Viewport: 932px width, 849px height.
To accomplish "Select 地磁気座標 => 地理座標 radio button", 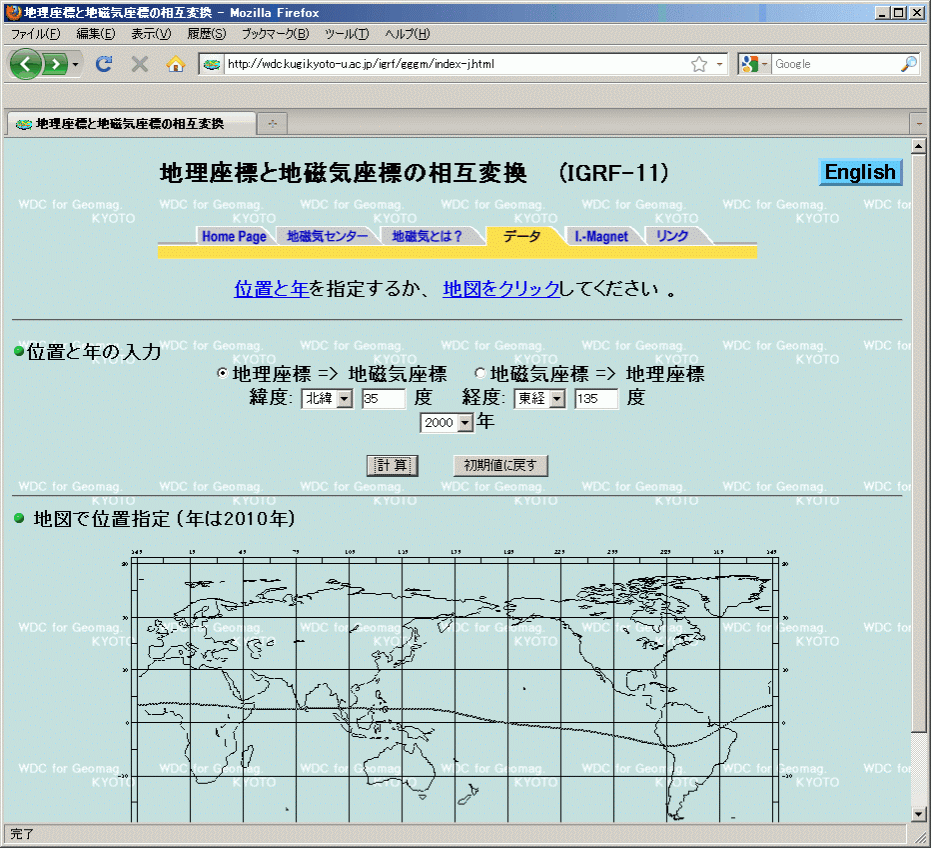I will 480,373.
